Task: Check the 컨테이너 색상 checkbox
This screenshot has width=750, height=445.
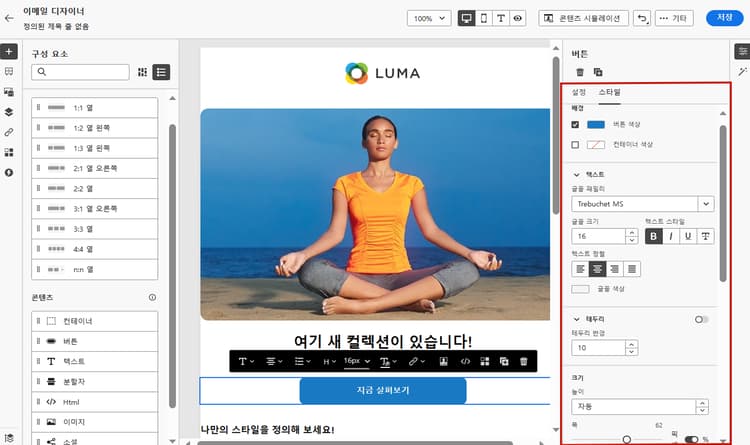Action: pos(575,145)
